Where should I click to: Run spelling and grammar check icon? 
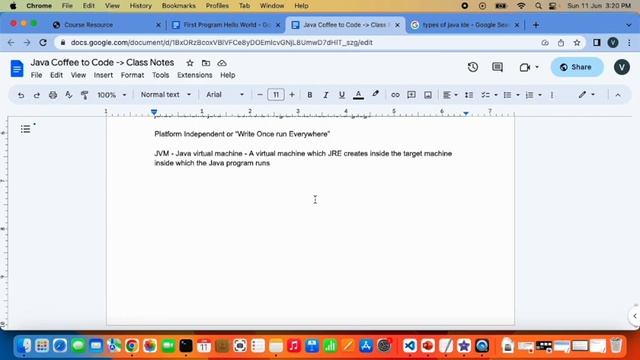[69, 95]
